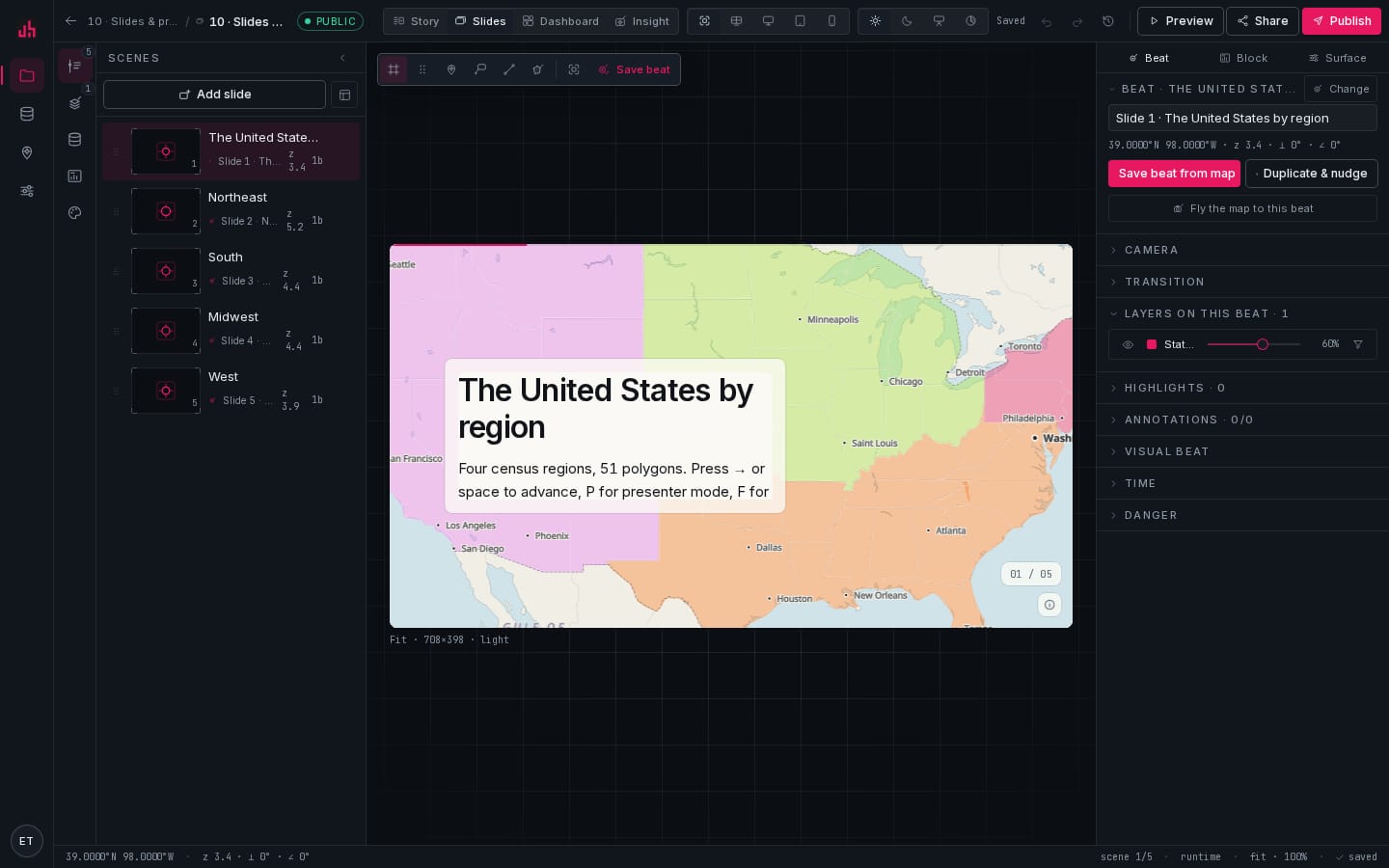The height and width of the screenshot is (868, 1389).
Task: Click Fly the map to this beat
Action: coord(1242,208)
